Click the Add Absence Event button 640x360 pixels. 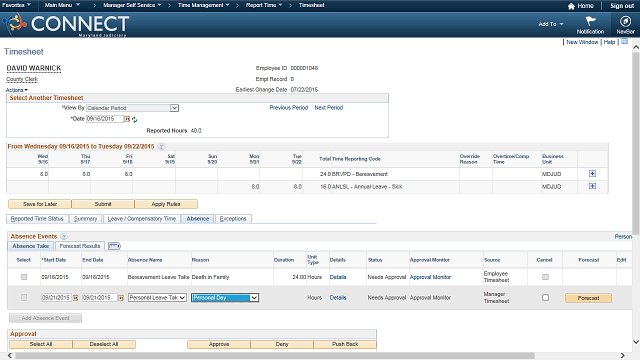pos(45,318)
